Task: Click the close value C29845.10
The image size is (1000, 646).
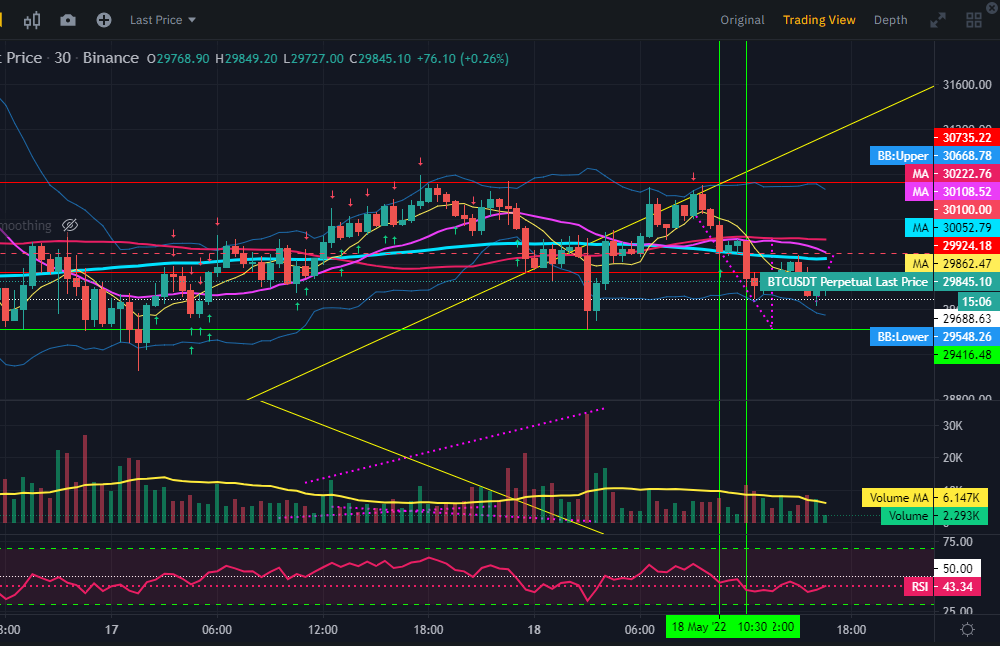Action: pos(380,59)
